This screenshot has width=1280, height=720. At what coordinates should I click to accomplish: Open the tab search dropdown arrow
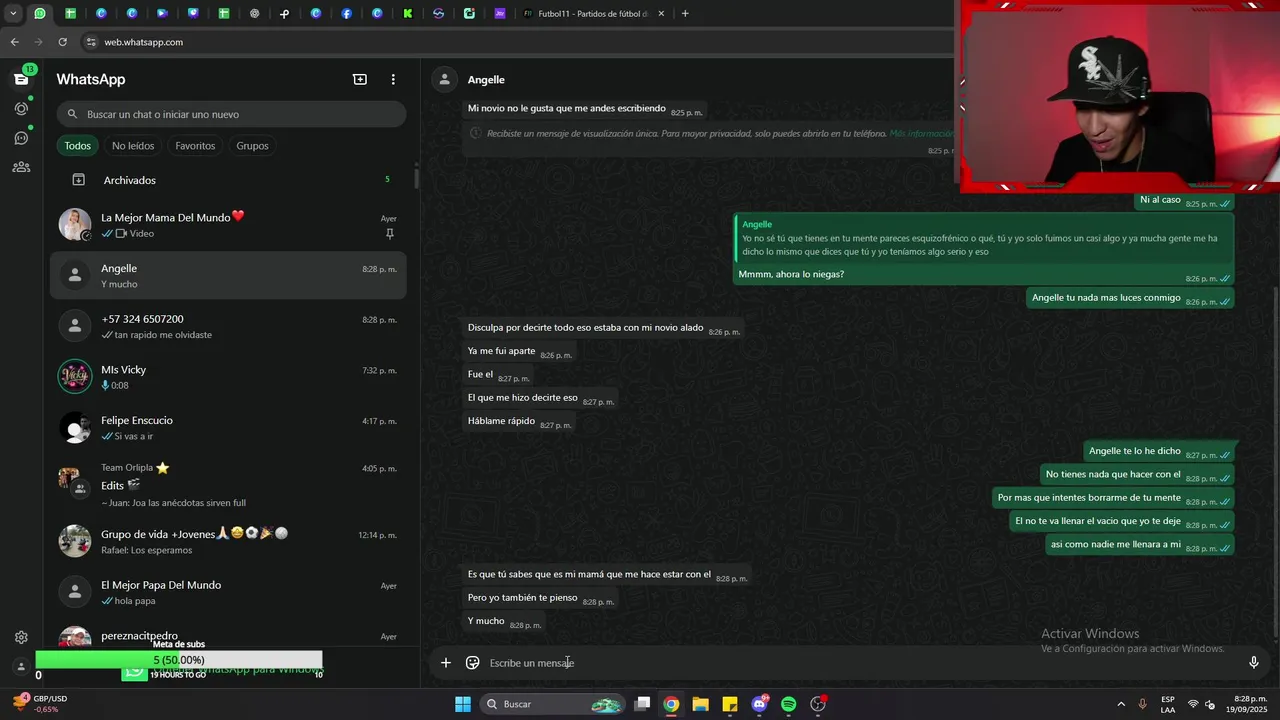[13, 14]
